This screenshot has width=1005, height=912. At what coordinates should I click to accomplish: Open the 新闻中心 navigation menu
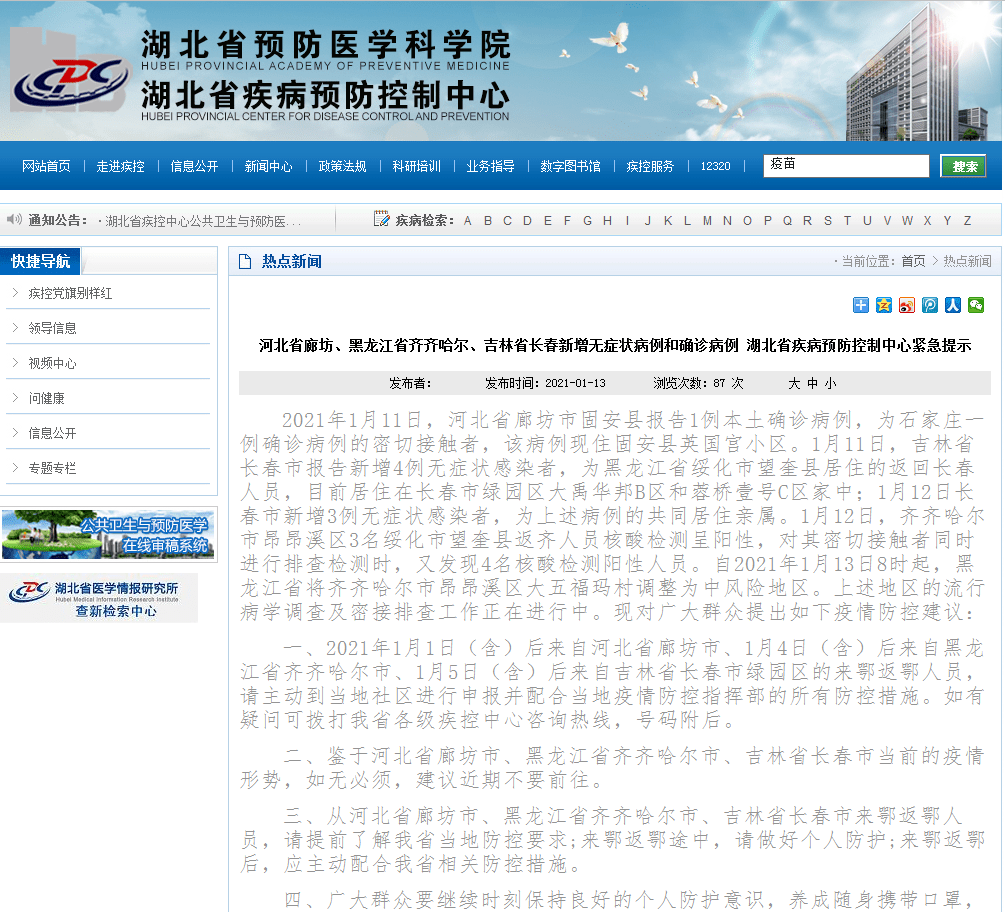(267, 167)
